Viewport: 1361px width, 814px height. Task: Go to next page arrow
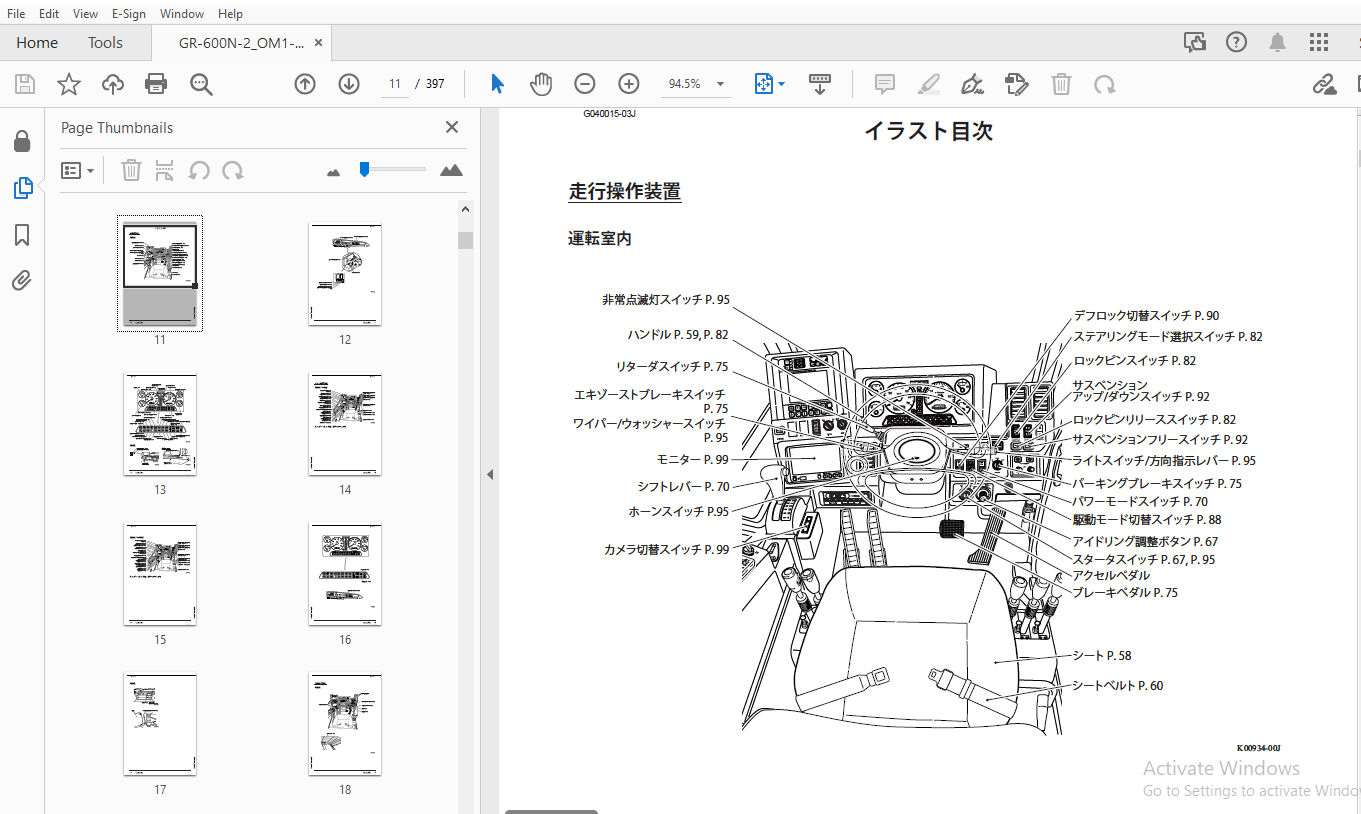click(x=349, y=84)
